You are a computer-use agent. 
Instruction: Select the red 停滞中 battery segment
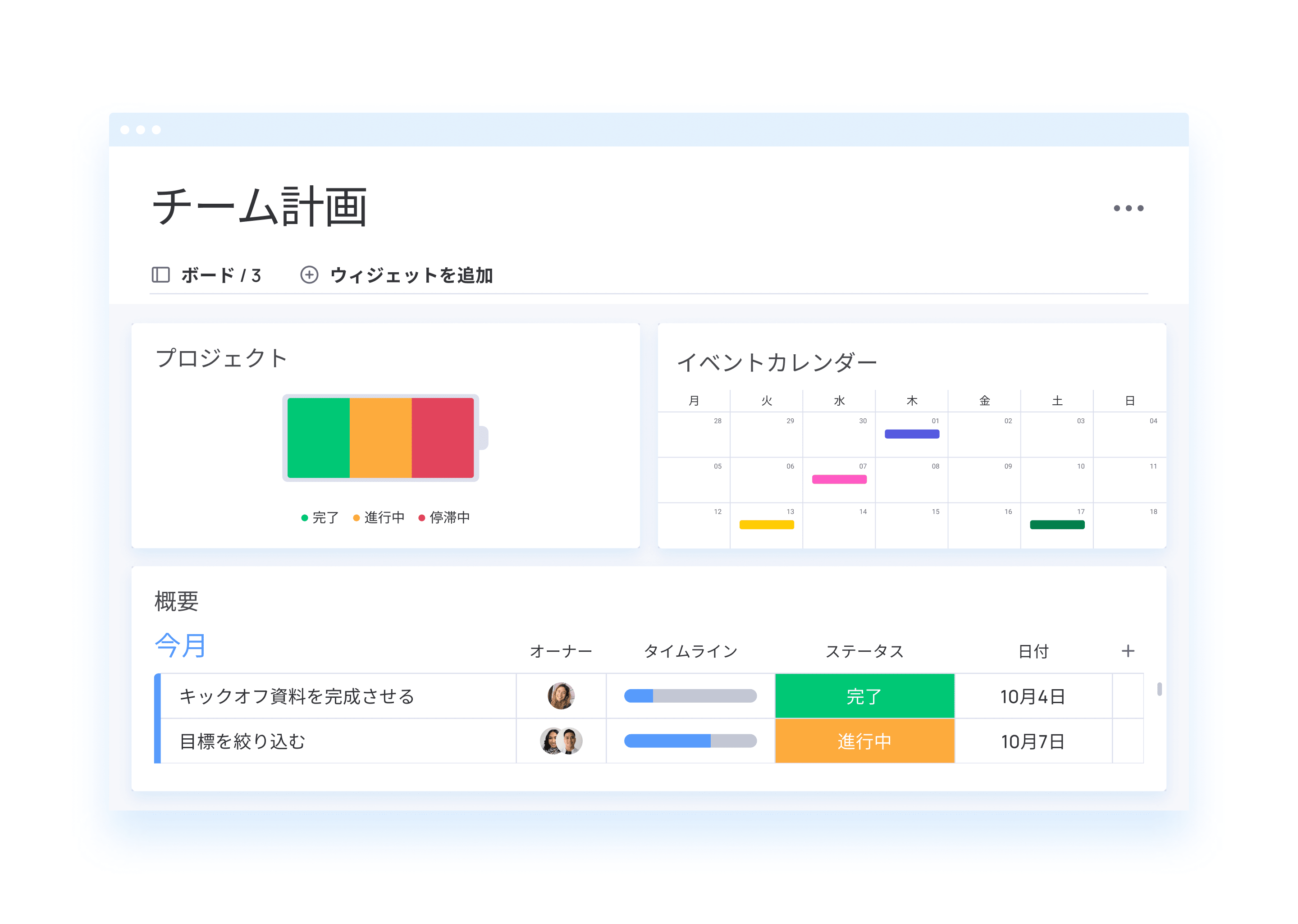pos(443,438)
